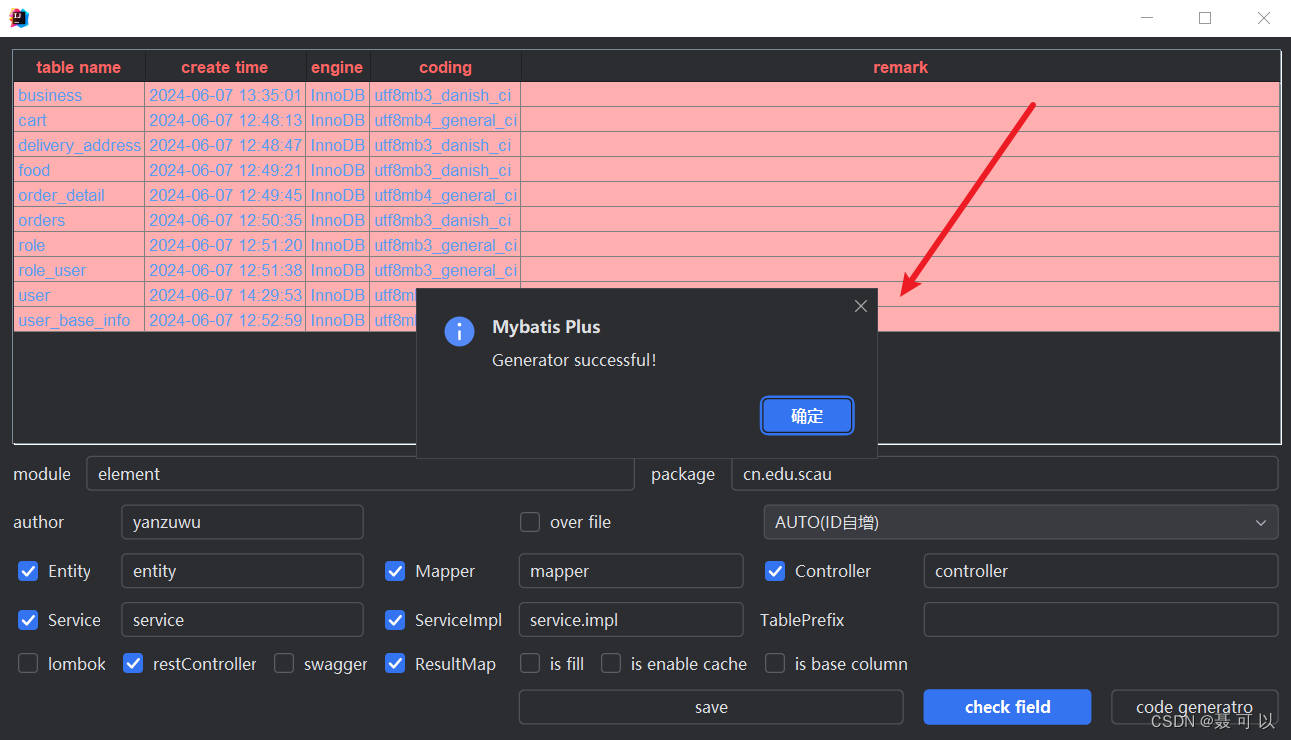1291x740 pixels.
Task: Select the role_user table row
Action: 647,270
